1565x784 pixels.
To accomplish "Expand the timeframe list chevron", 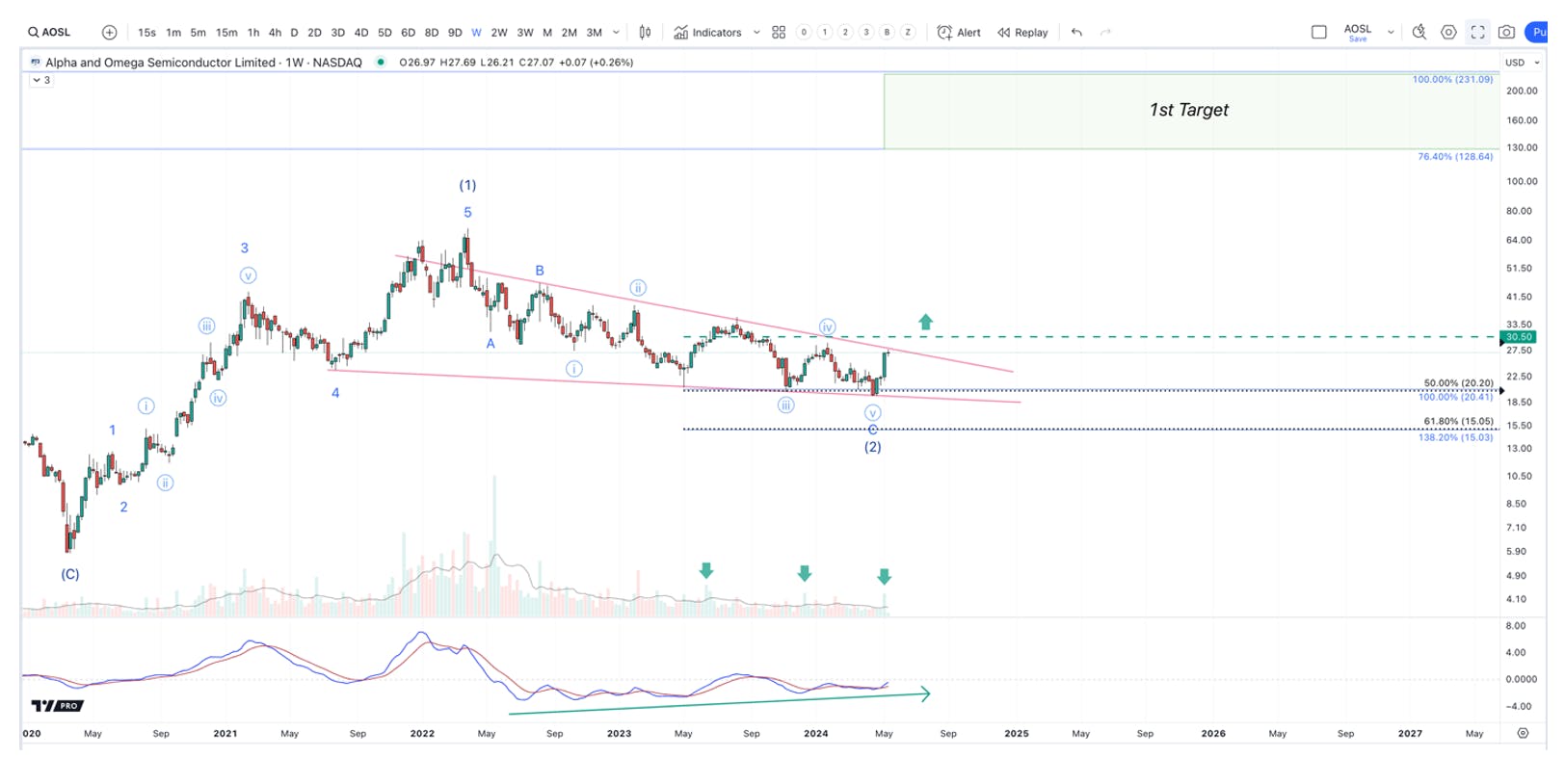I will coord(616,32).
